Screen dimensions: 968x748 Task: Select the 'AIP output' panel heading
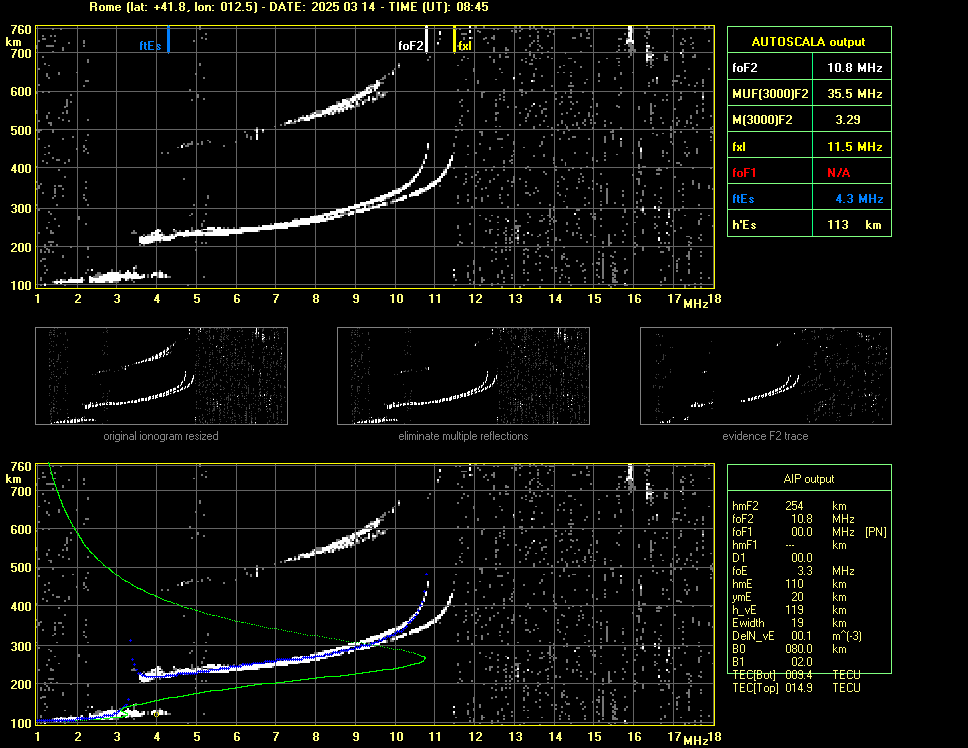click(x=809, y=479)
